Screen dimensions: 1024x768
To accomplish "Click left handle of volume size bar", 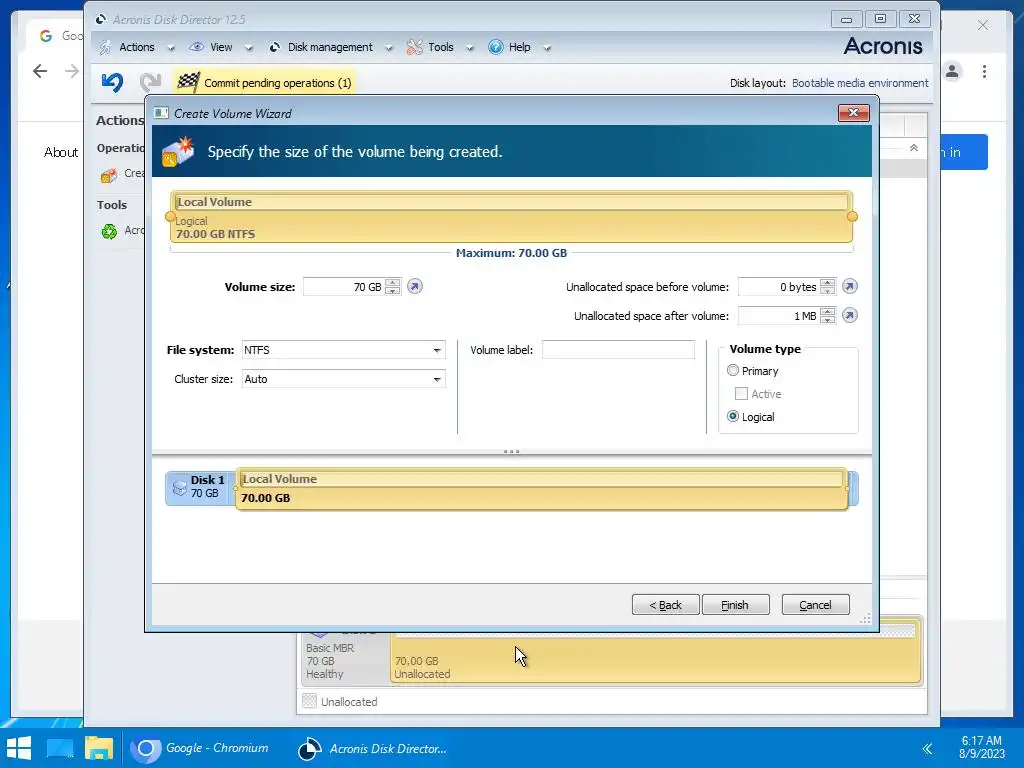I will (170, 216).
